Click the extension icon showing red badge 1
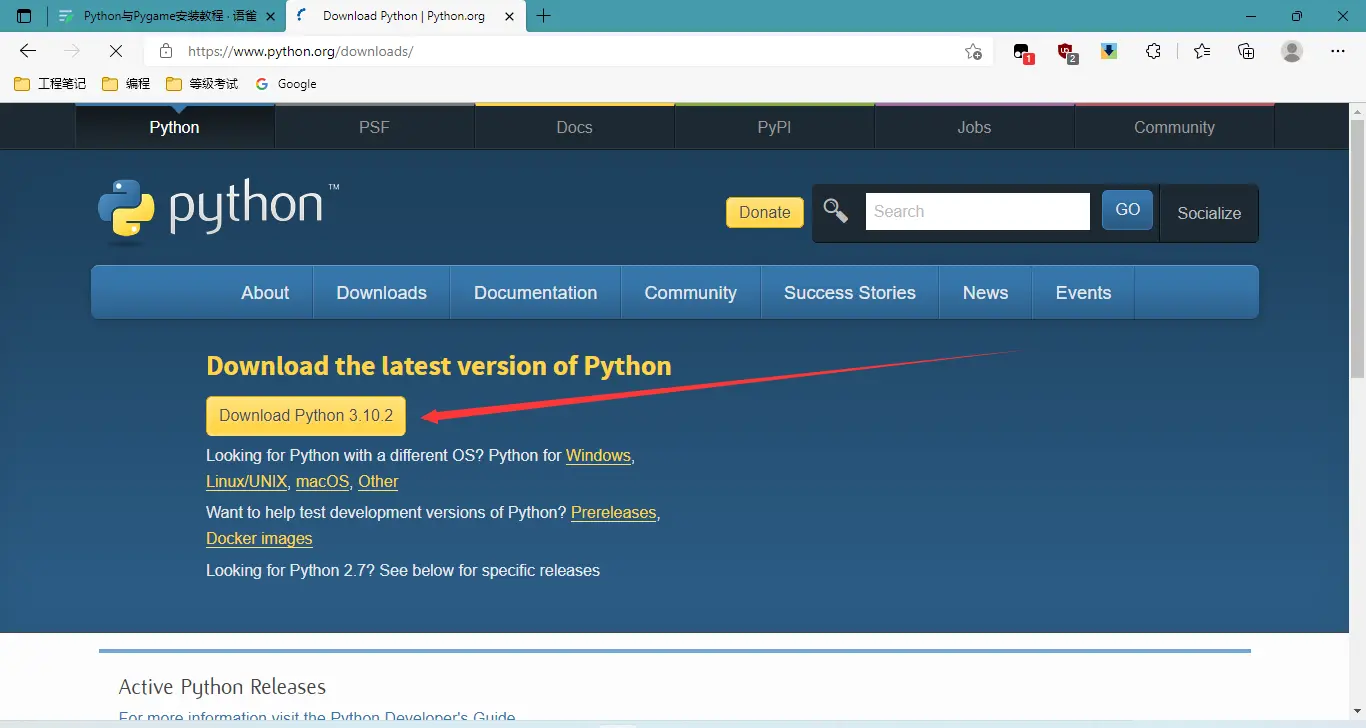 point(1023,51)
